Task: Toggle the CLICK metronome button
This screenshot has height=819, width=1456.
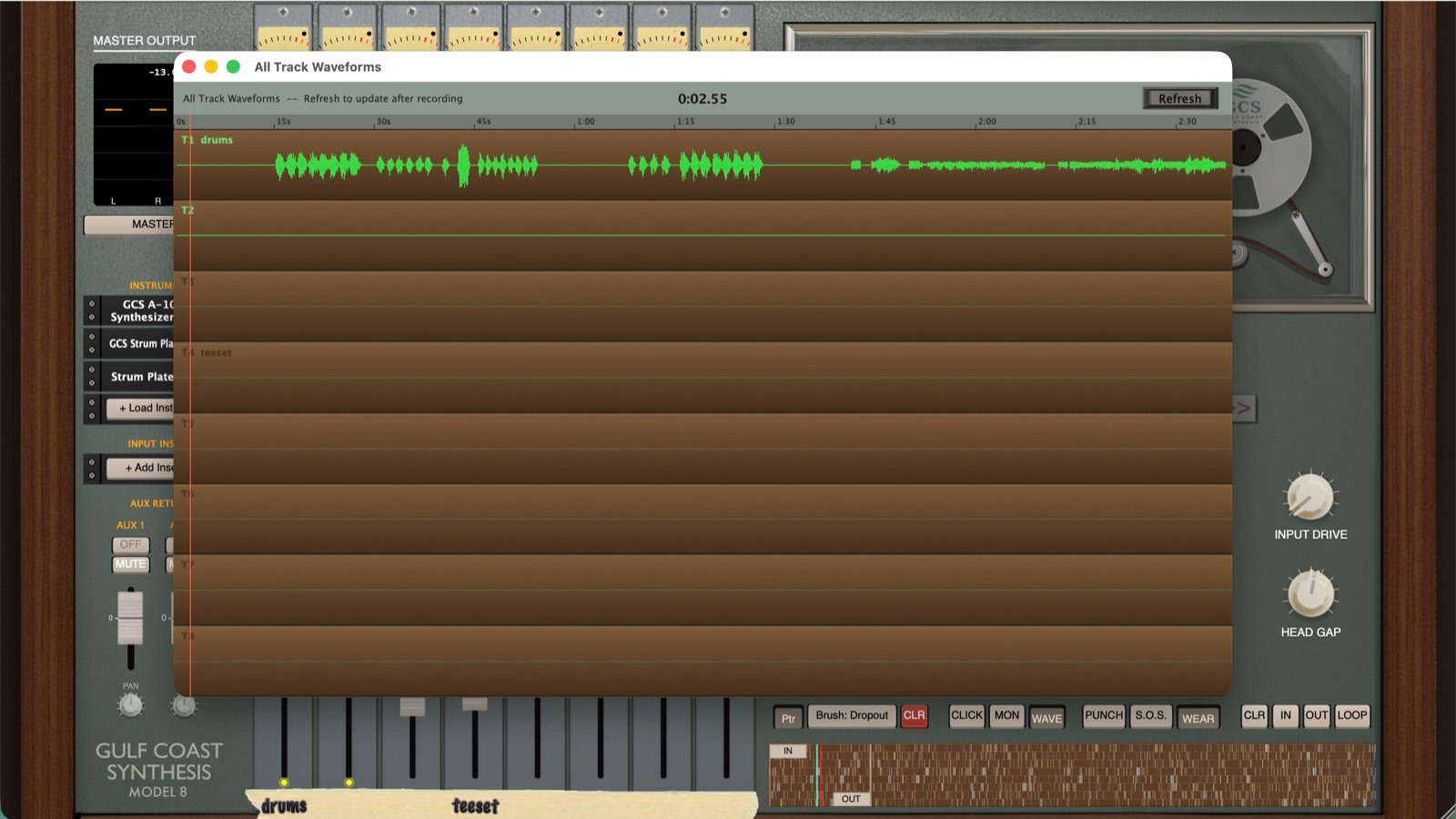Action: coord(966,716)
